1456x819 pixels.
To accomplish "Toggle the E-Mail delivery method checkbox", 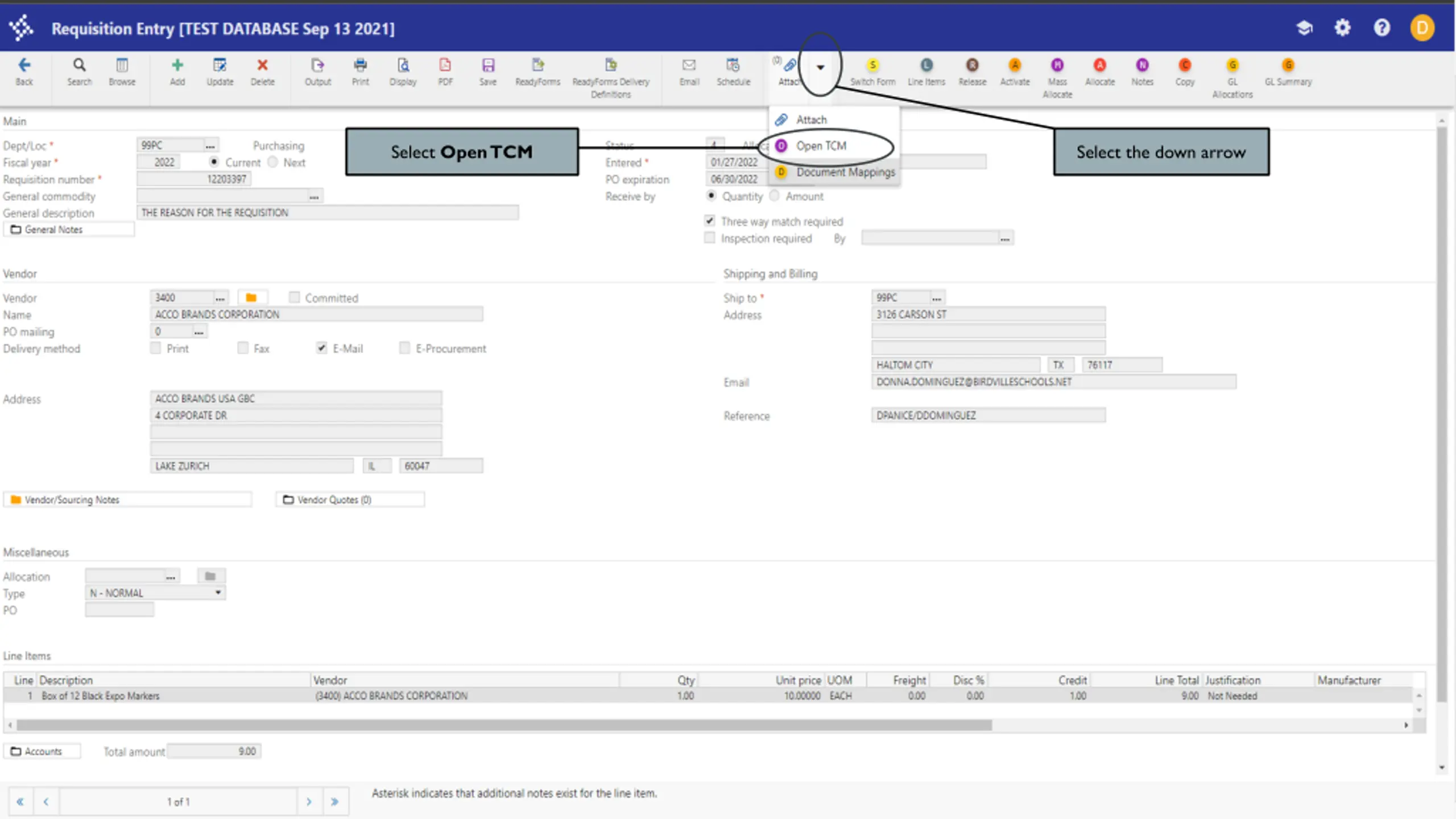I will tap(321, 348).
